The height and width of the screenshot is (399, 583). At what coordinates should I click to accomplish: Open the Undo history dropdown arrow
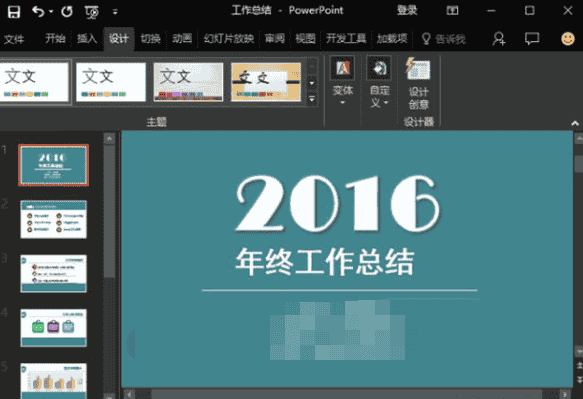pos(51,12)
